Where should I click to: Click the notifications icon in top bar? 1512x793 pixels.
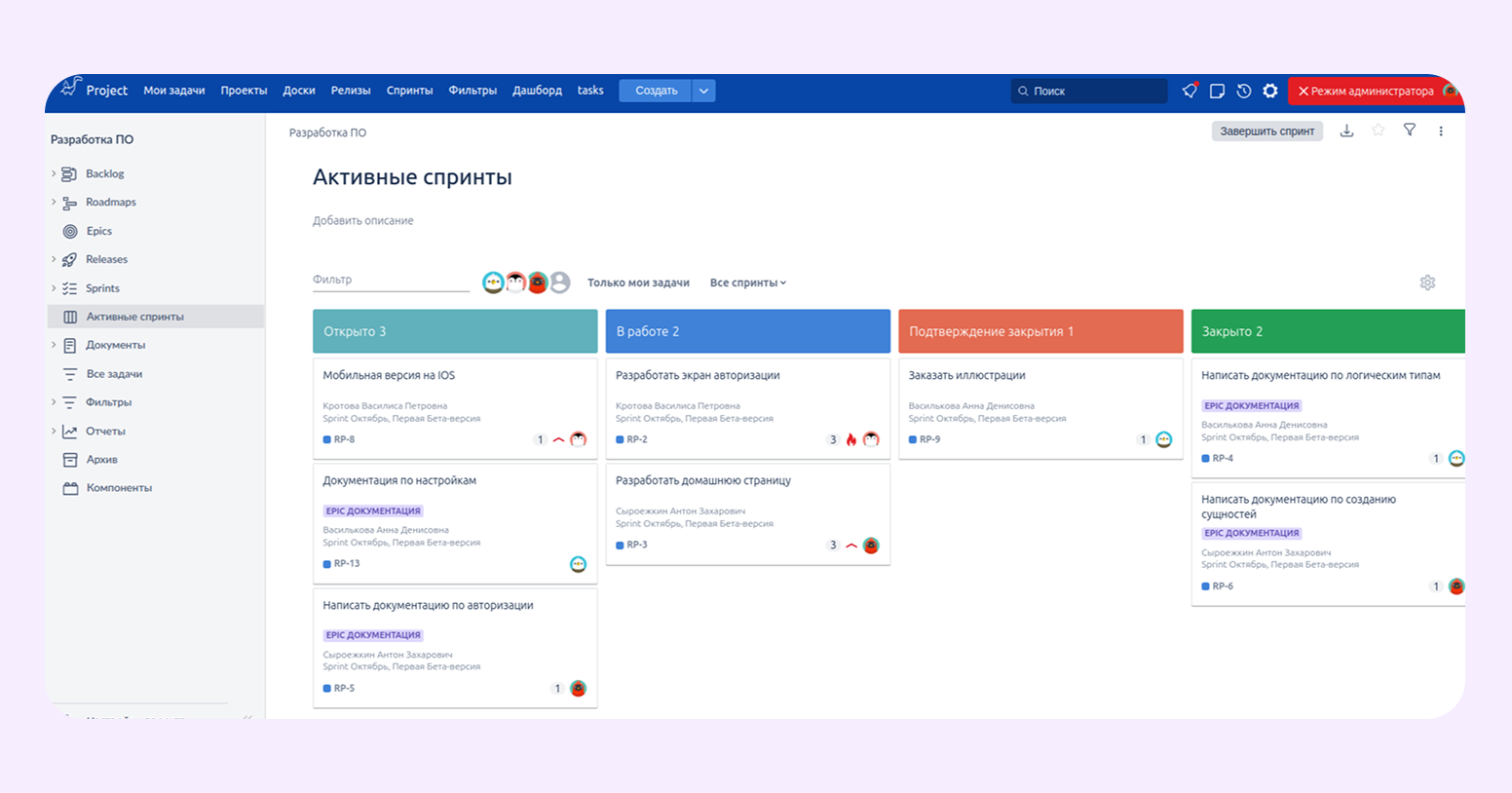pos(1190,91)
